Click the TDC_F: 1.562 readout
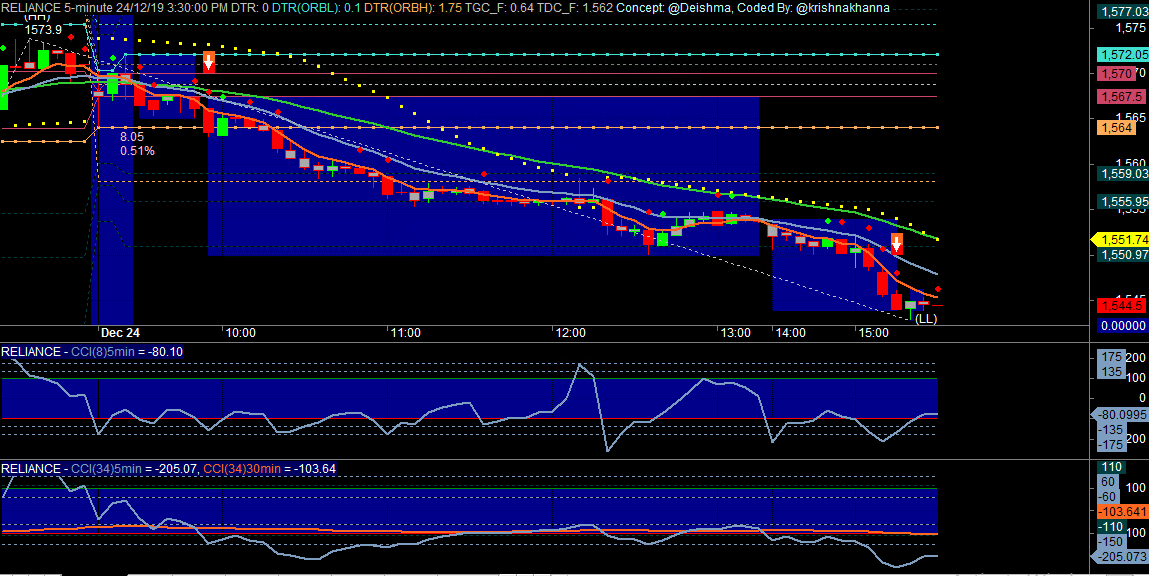Viewport: 1149px width, 576px height. 577,8
